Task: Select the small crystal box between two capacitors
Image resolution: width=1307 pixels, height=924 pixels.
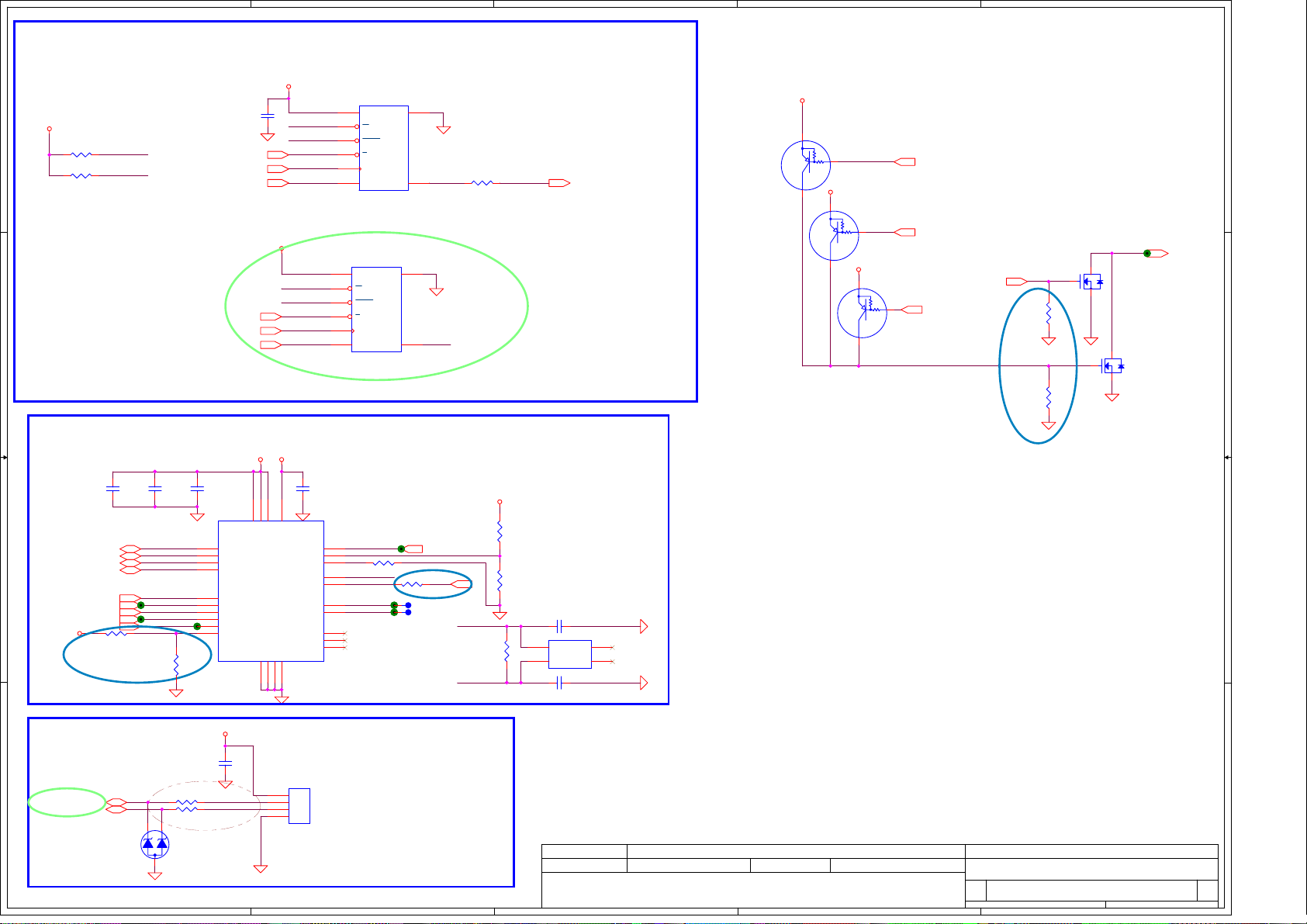Action: pyautogui.click(x=570, y=654)
